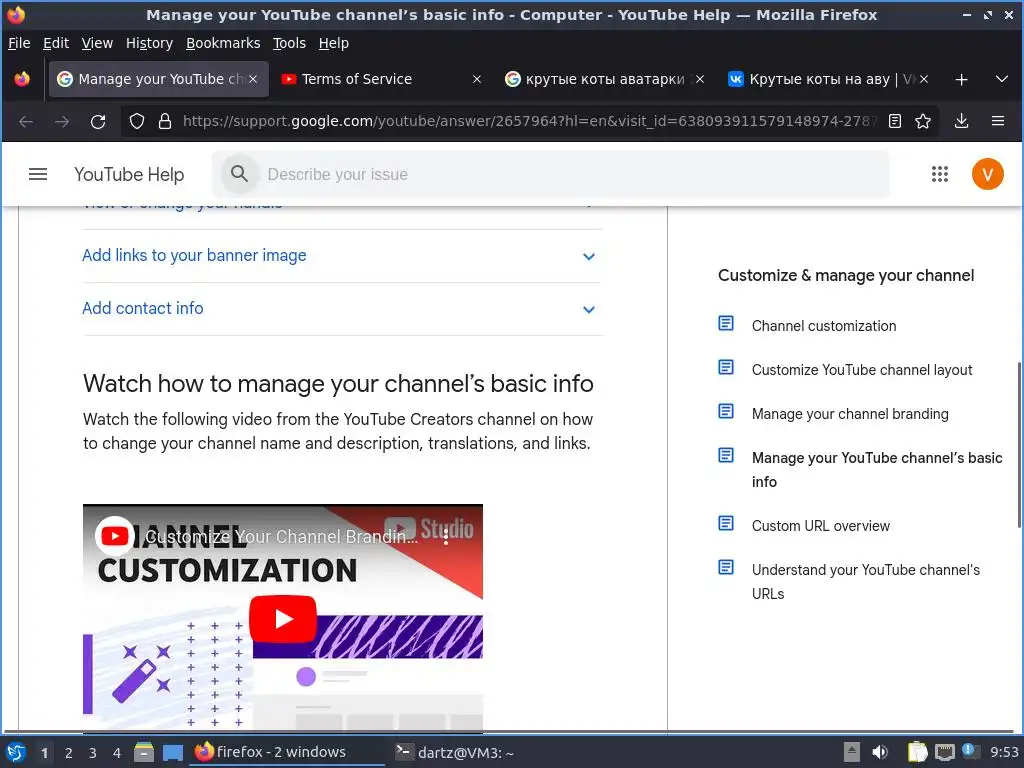
Task: Open Customize YouTube channel layout link
Action: coord(861,370)
